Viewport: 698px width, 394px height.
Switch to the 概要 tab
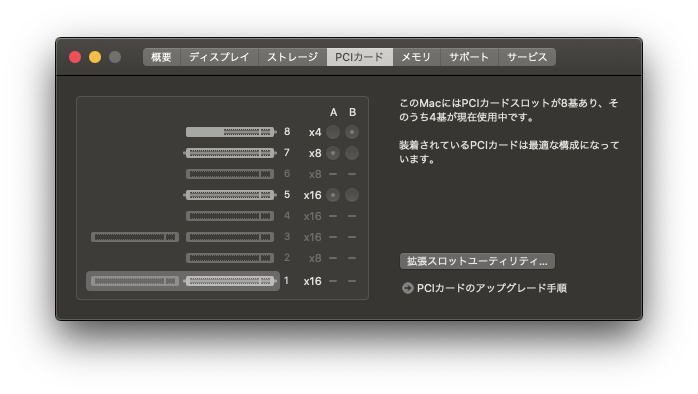162,57
